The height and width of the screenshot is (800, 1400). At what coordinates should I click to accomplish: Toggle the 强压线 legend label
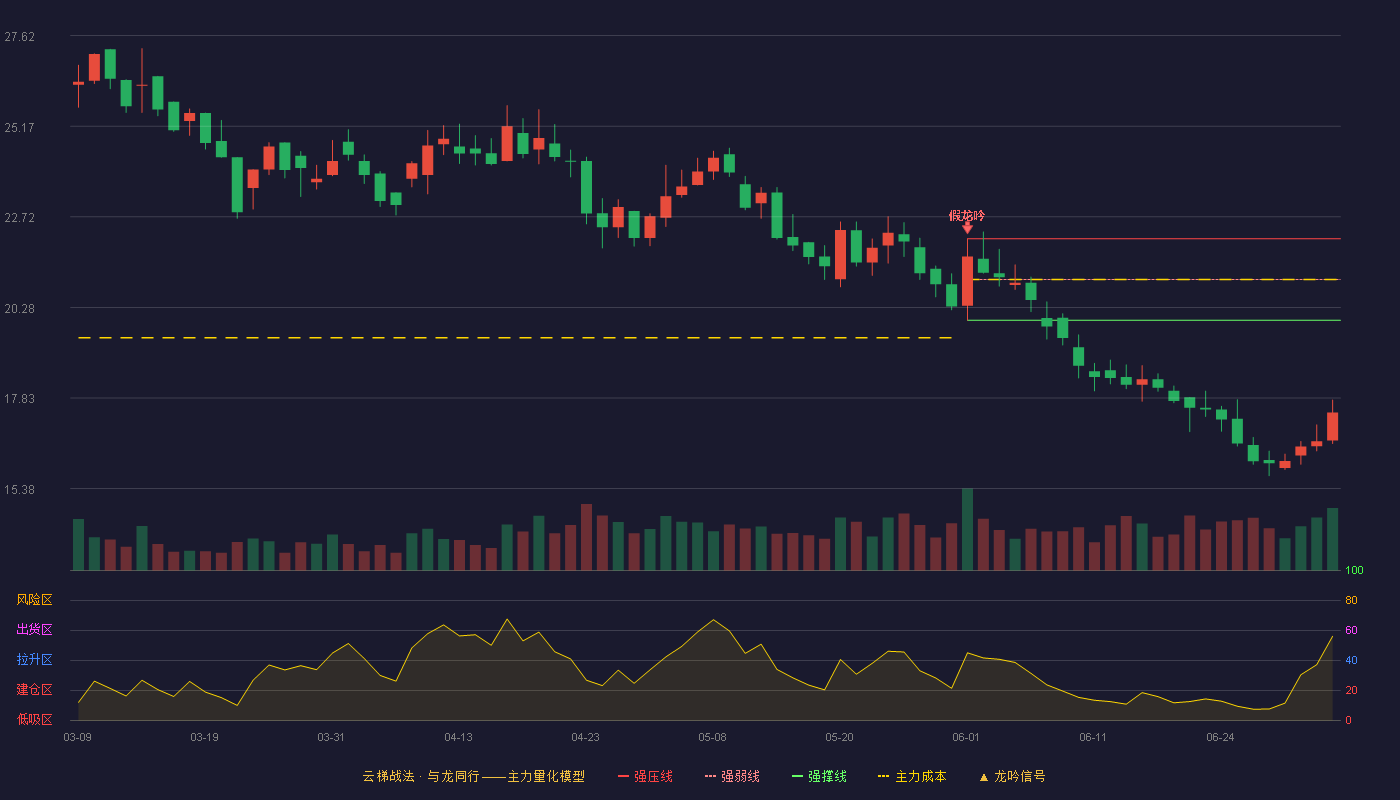tap(653, 776)
